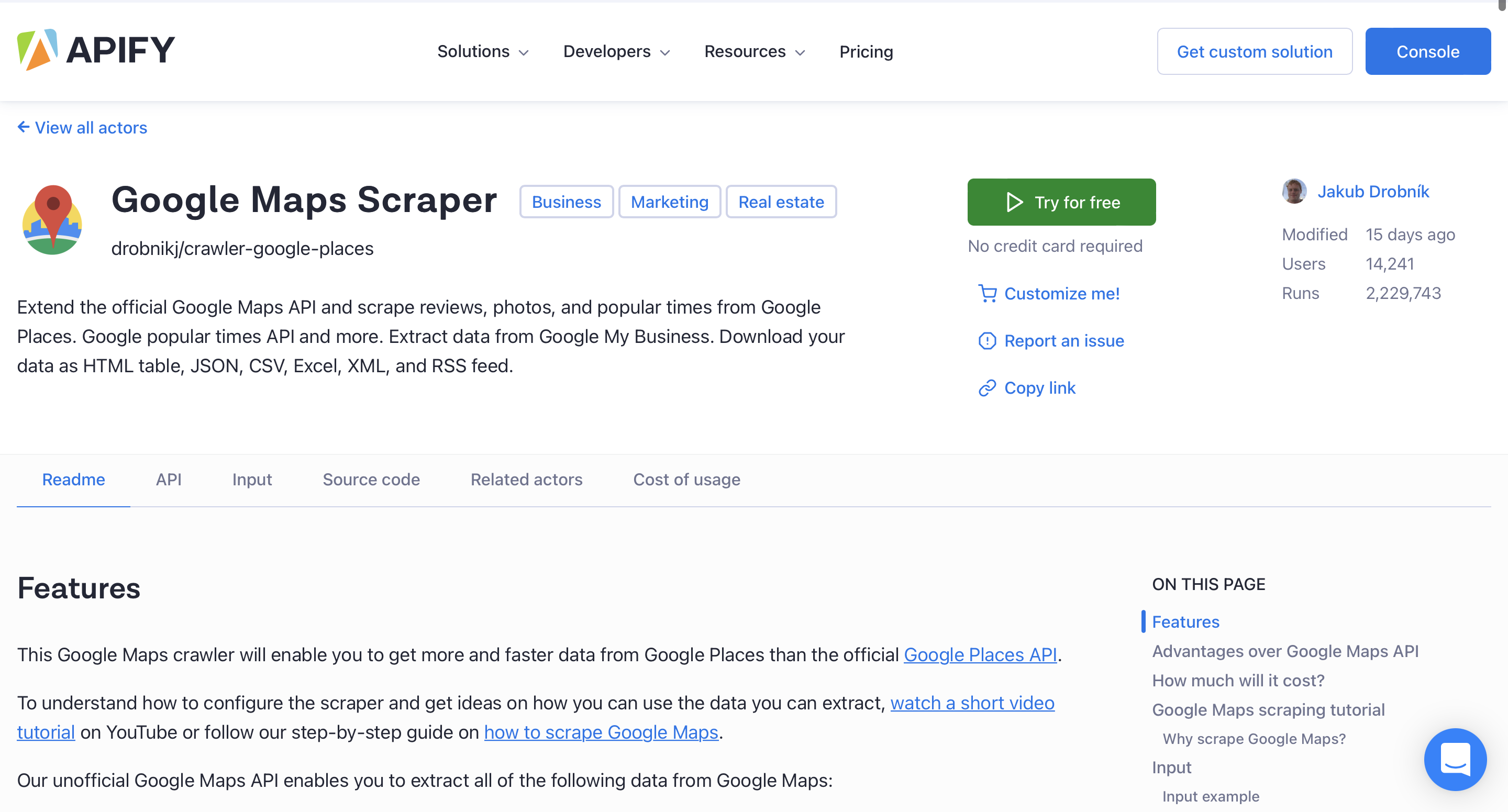
Task: Switch to the Source code tab
Action: 371,480
